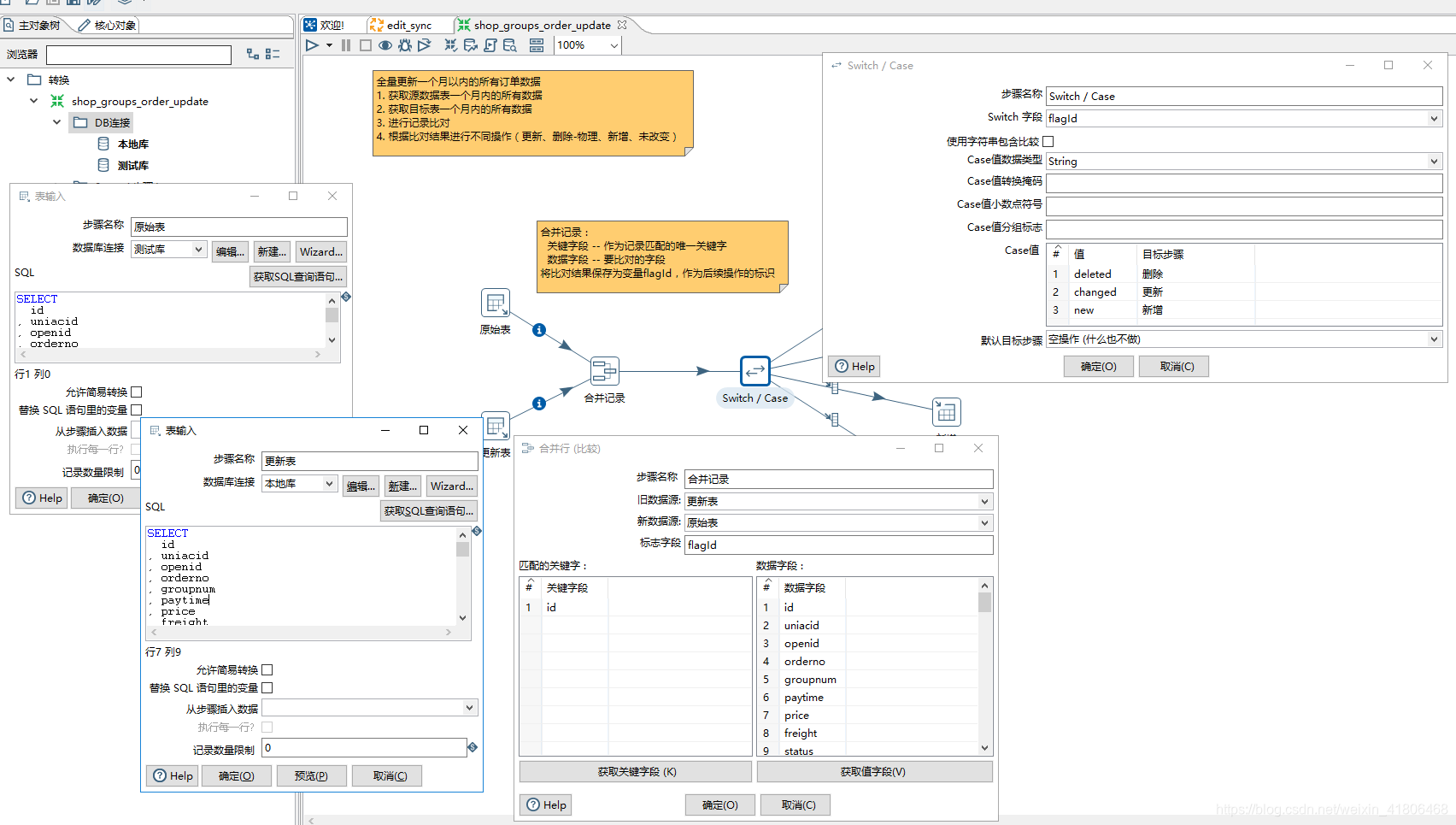Select the 合并记录 merge step icon on canvas
Image resolution: width=1456 pixels, height=825 pixels.
[x=604, y=372]
